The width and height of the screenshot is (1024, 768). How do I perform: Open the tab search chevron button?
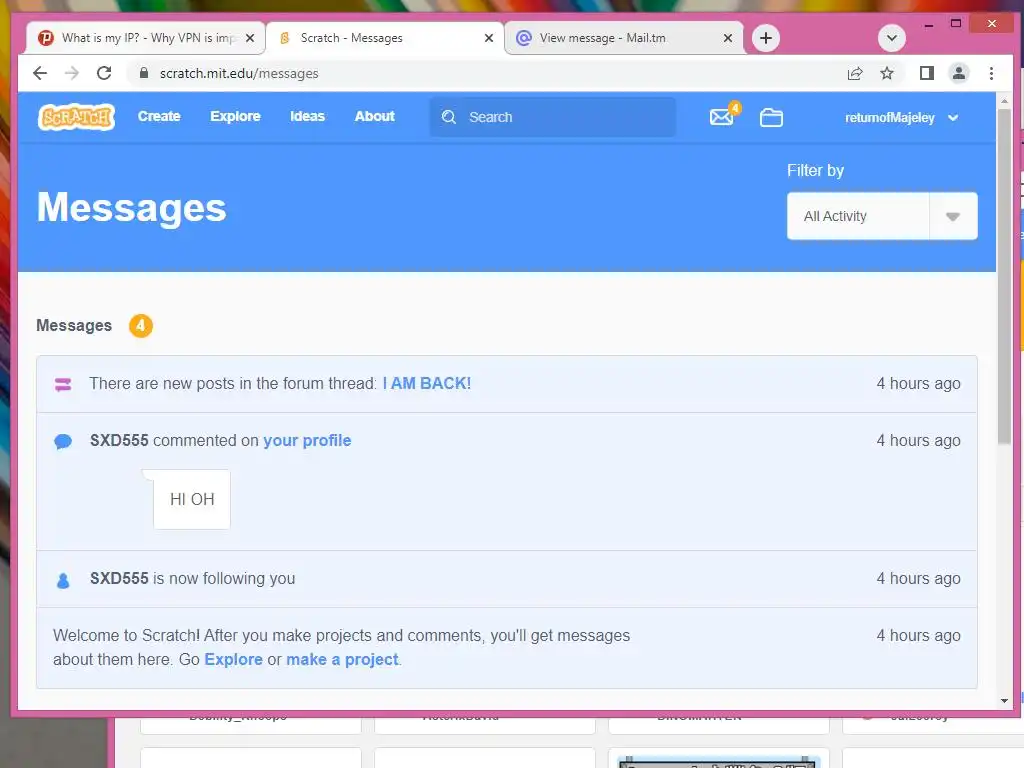click(x=891, y=38)
